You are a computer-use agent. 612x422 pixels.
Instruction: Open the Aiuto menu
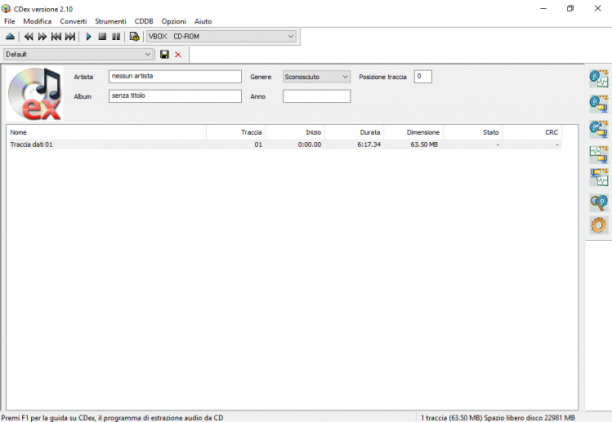[203, 21]
